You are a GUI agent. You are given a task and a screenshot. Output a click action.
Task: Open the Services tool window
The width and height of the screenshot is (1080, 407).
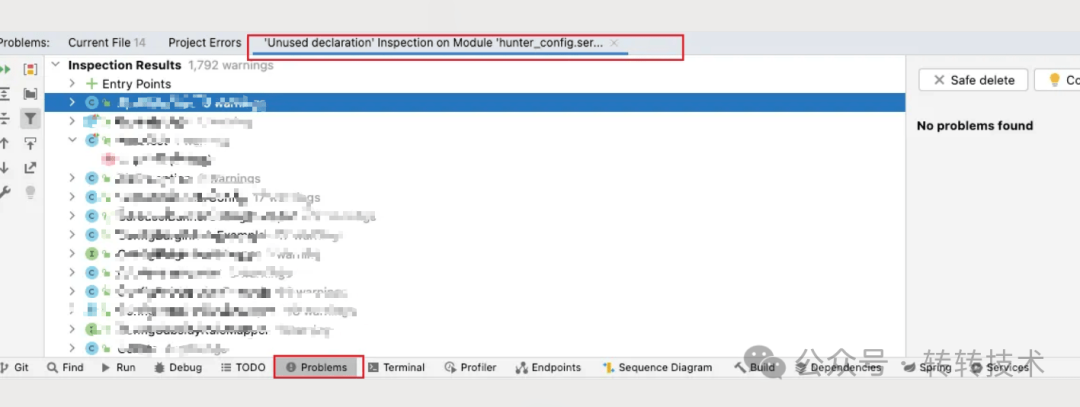pos(999,367)
